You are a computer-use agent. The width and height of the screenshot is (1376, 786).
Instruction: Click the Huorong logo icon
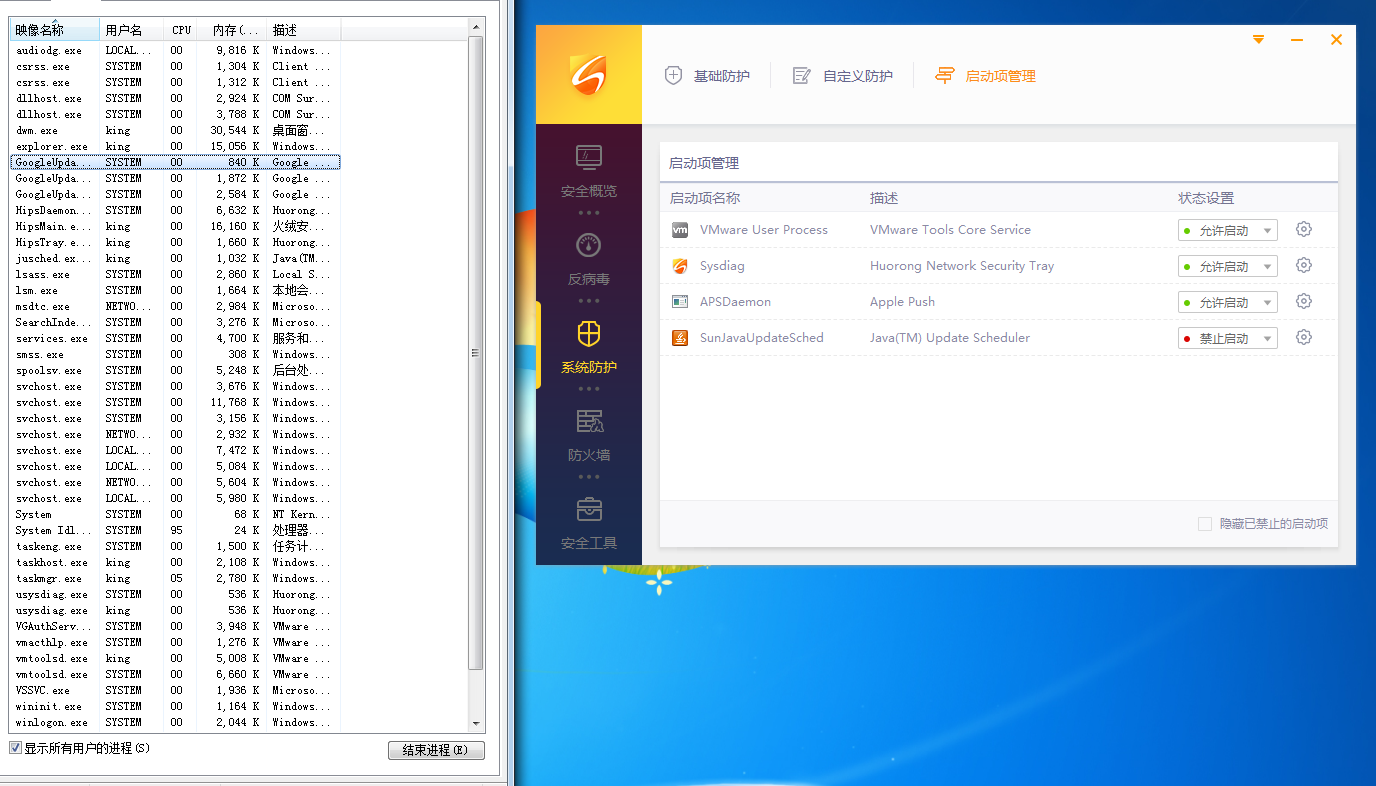coord(588,74)
